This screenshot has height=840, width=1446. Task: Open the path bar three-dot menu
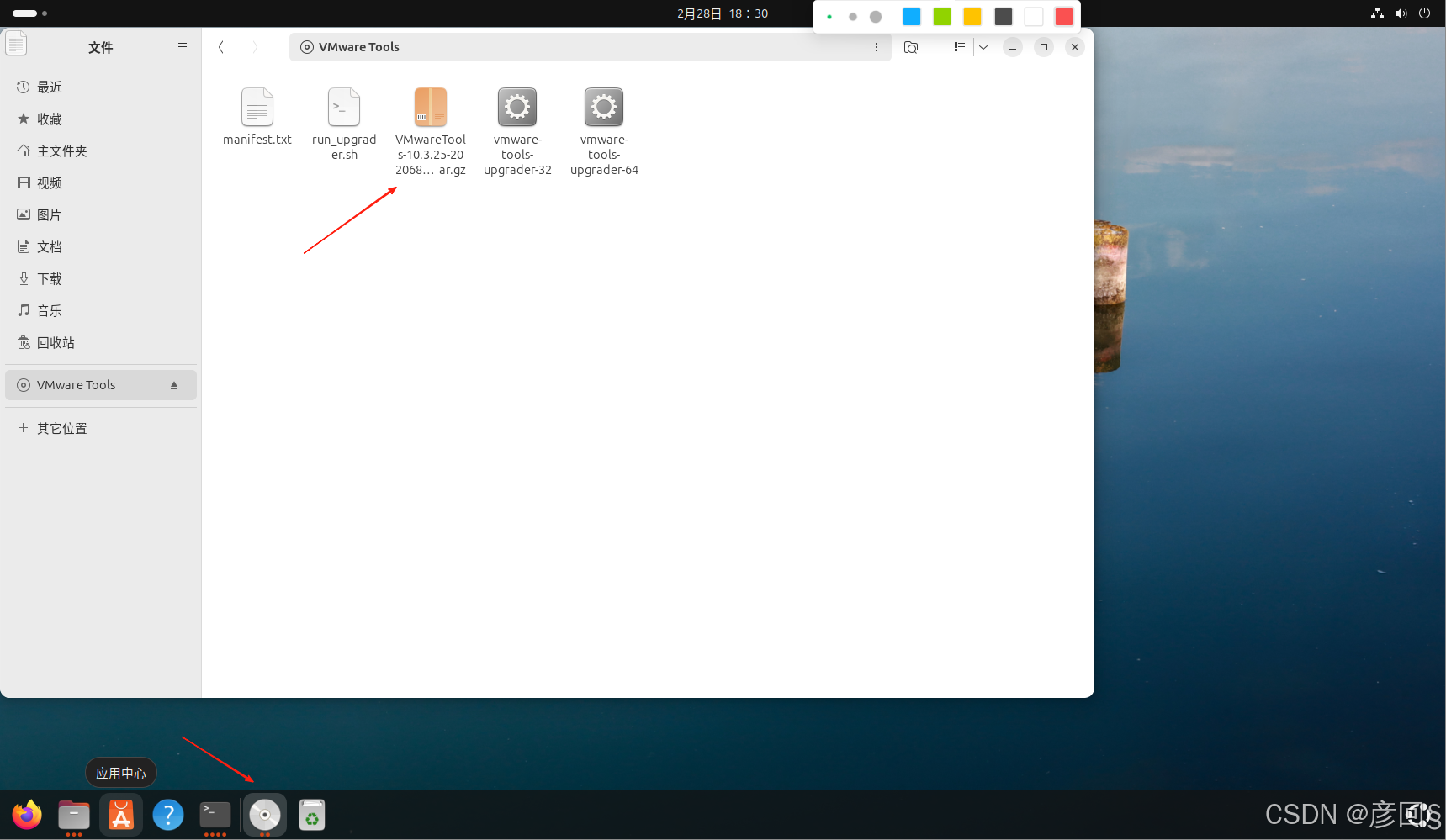877,47
